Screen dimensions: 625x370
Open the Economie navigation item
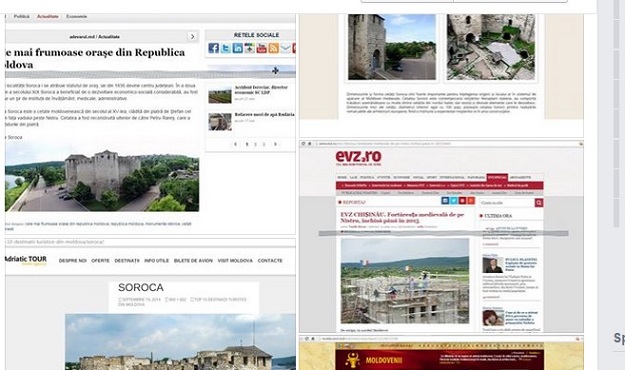click(76, 16)
